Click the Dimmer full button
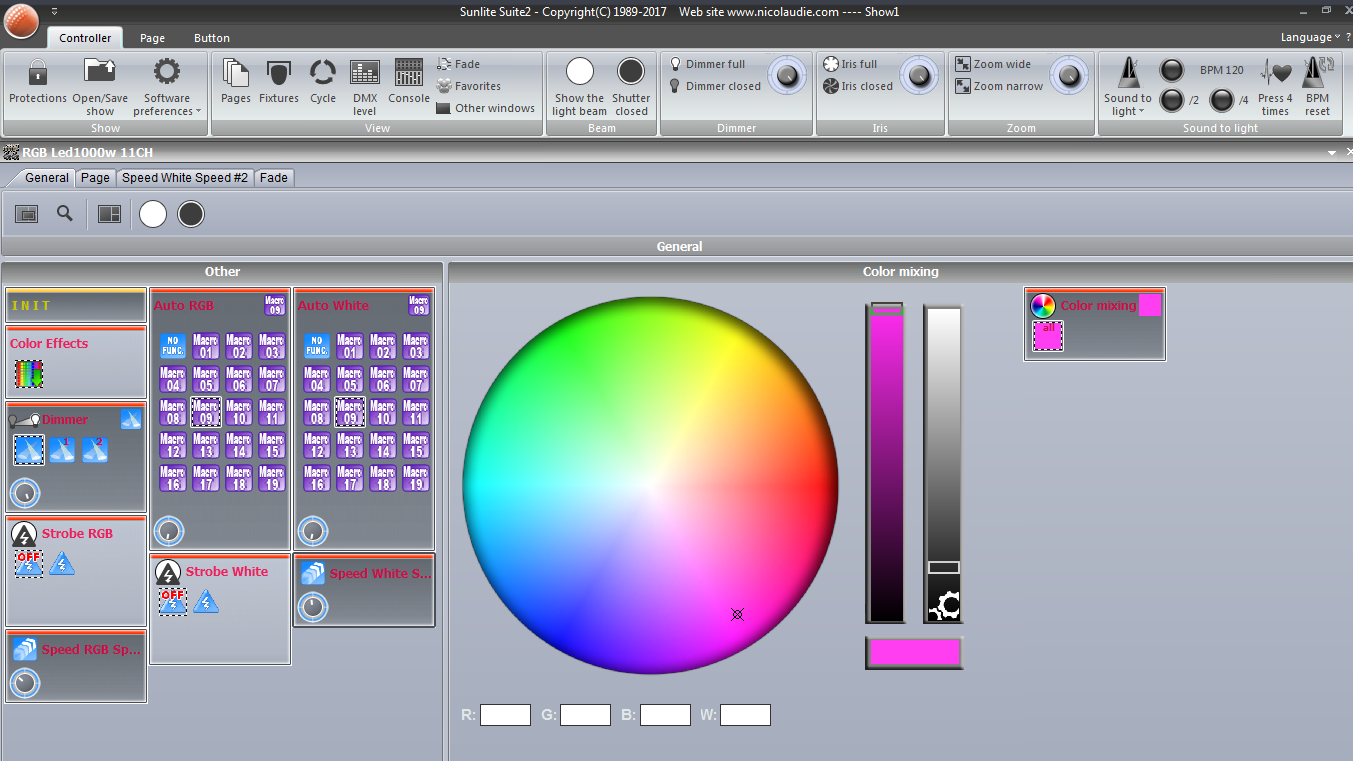This screenshot has width=1353, height=761. (714, 64)
